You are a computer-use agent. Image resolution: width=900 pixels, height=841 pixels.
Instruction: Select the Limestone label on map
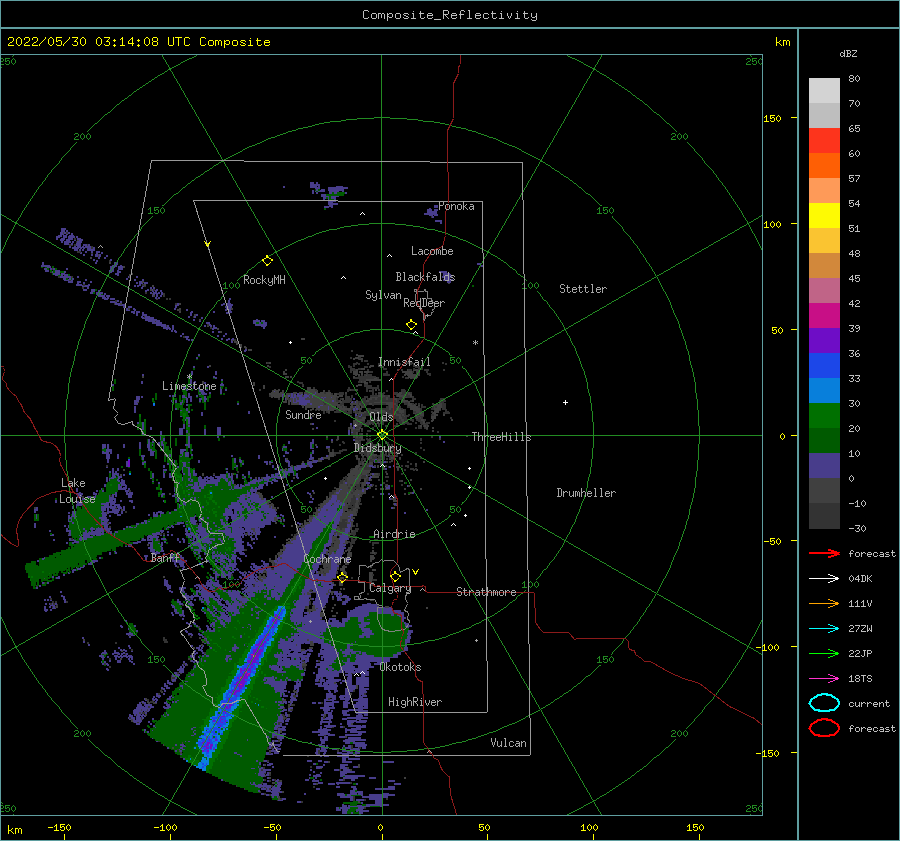(189, 386)
